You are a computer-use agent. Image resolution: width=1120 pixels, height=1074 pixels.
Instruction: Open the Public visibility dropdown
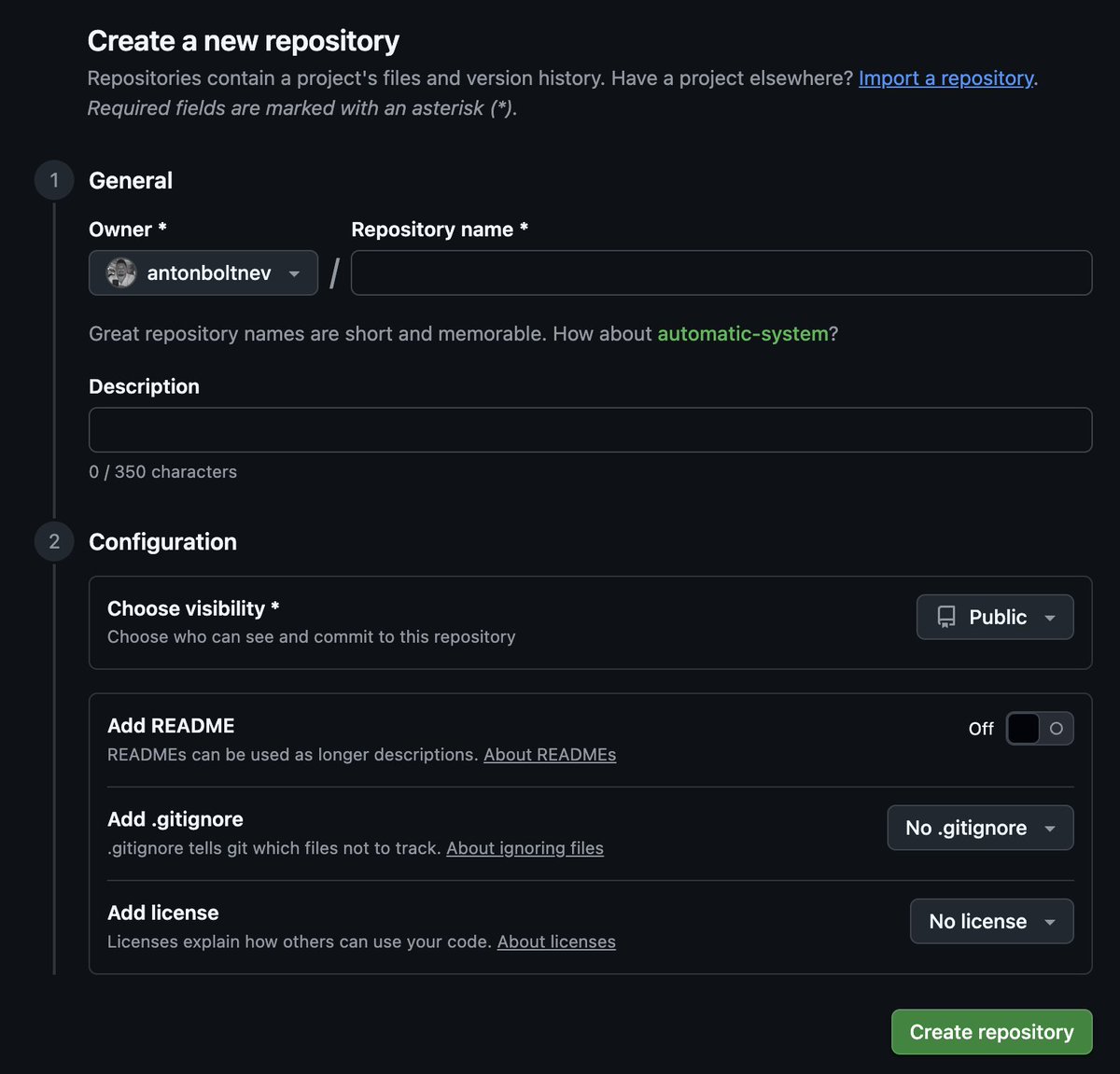click(995, 617)
